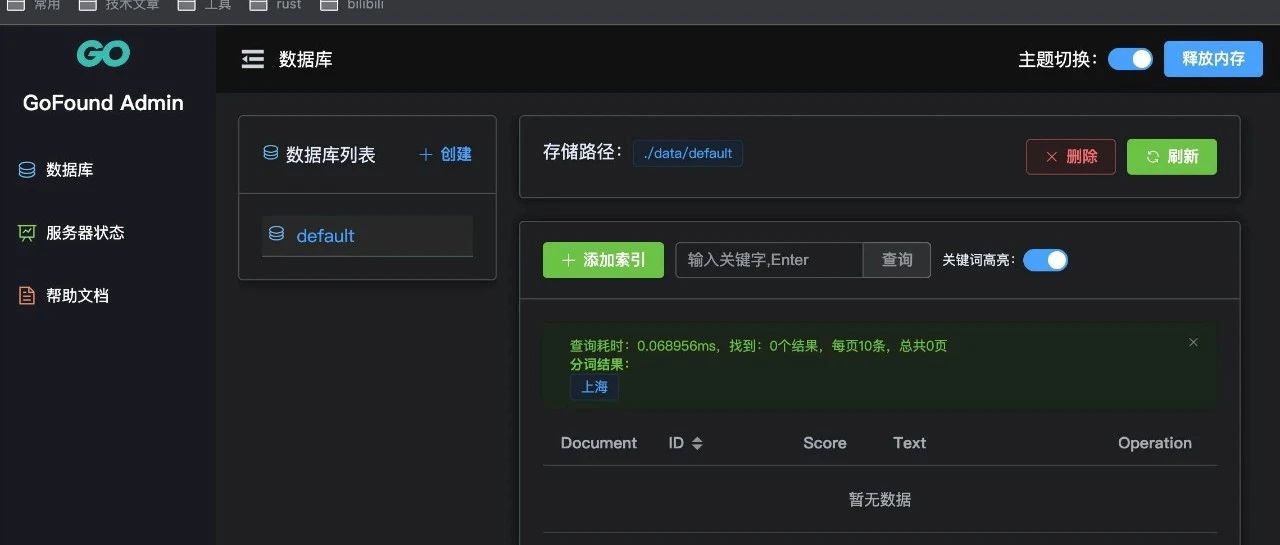Click the 数据库列表 header icon
The height and width of the screenshot is (545, 1280).
pos(270,153)
